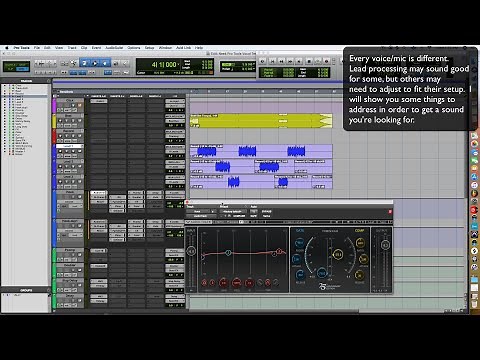
Task: Open the Window menu
Action: [165, 48]
